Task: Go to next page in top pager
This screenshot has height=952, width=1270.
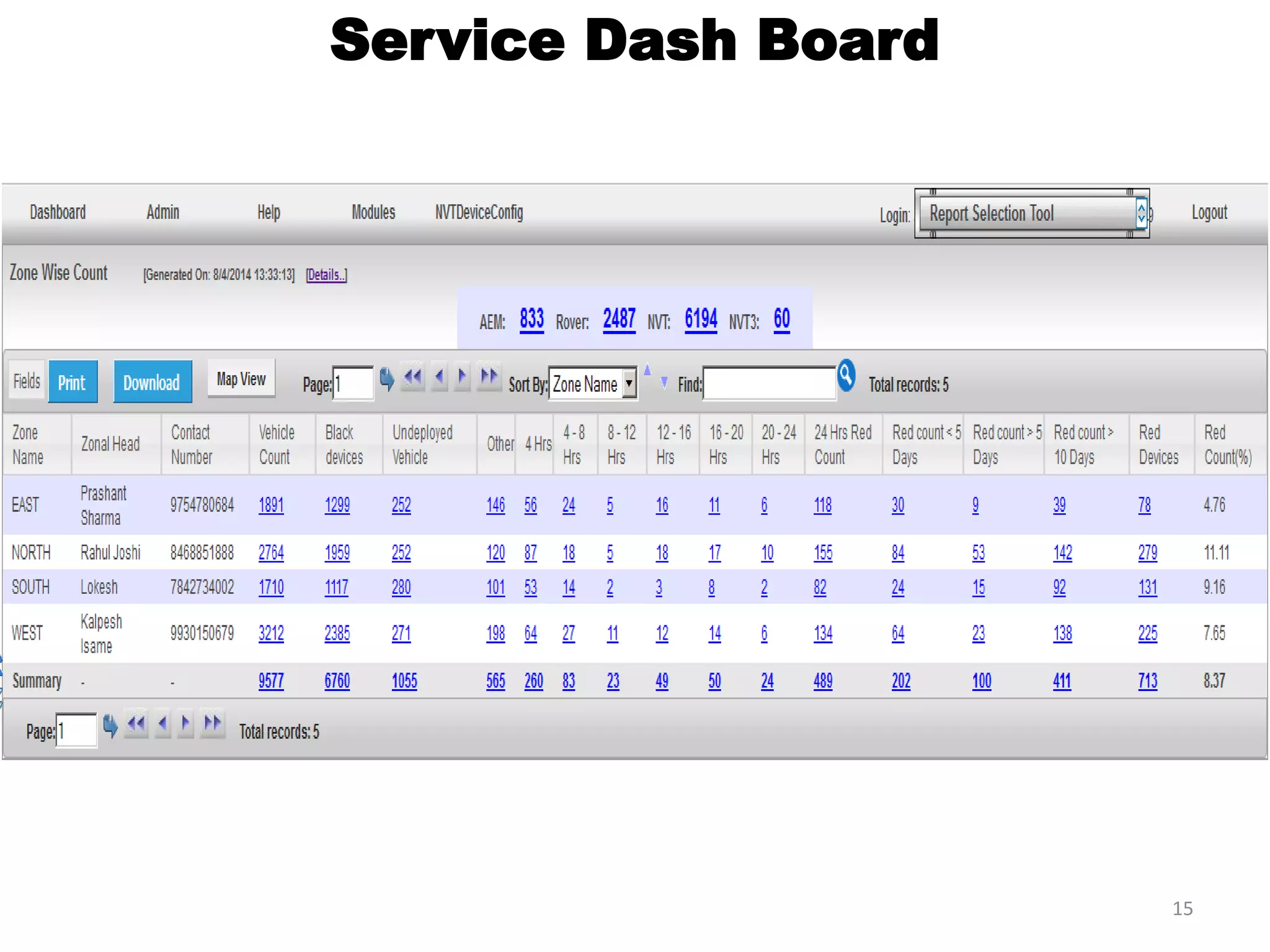Action: point(462,376)
